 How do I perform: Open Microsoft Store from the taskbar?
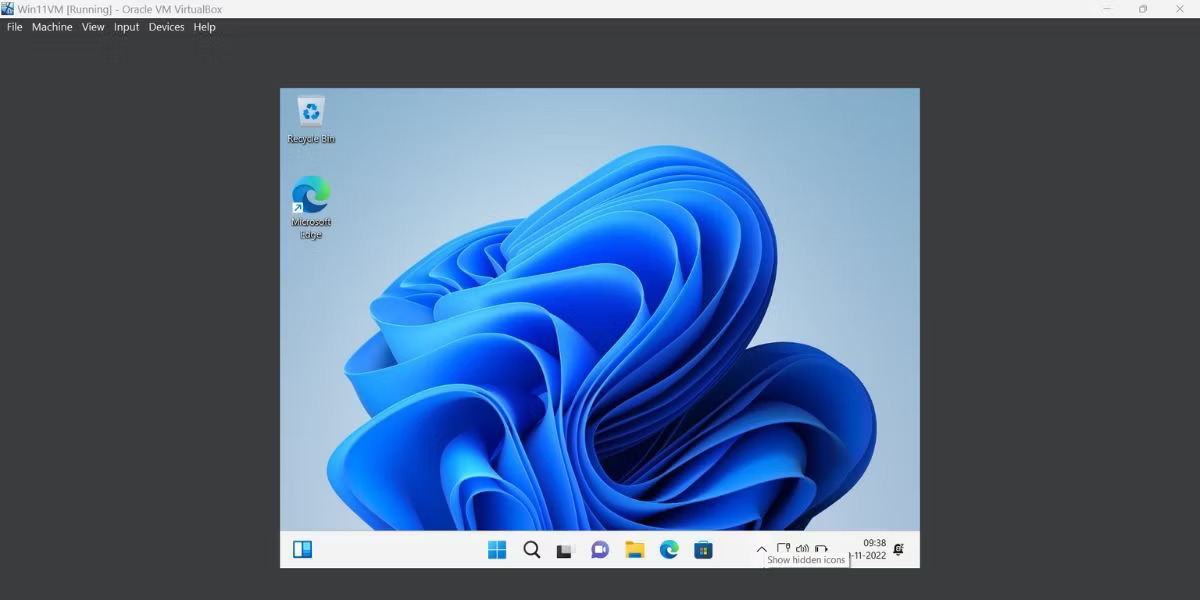click(x=703, y=549)
